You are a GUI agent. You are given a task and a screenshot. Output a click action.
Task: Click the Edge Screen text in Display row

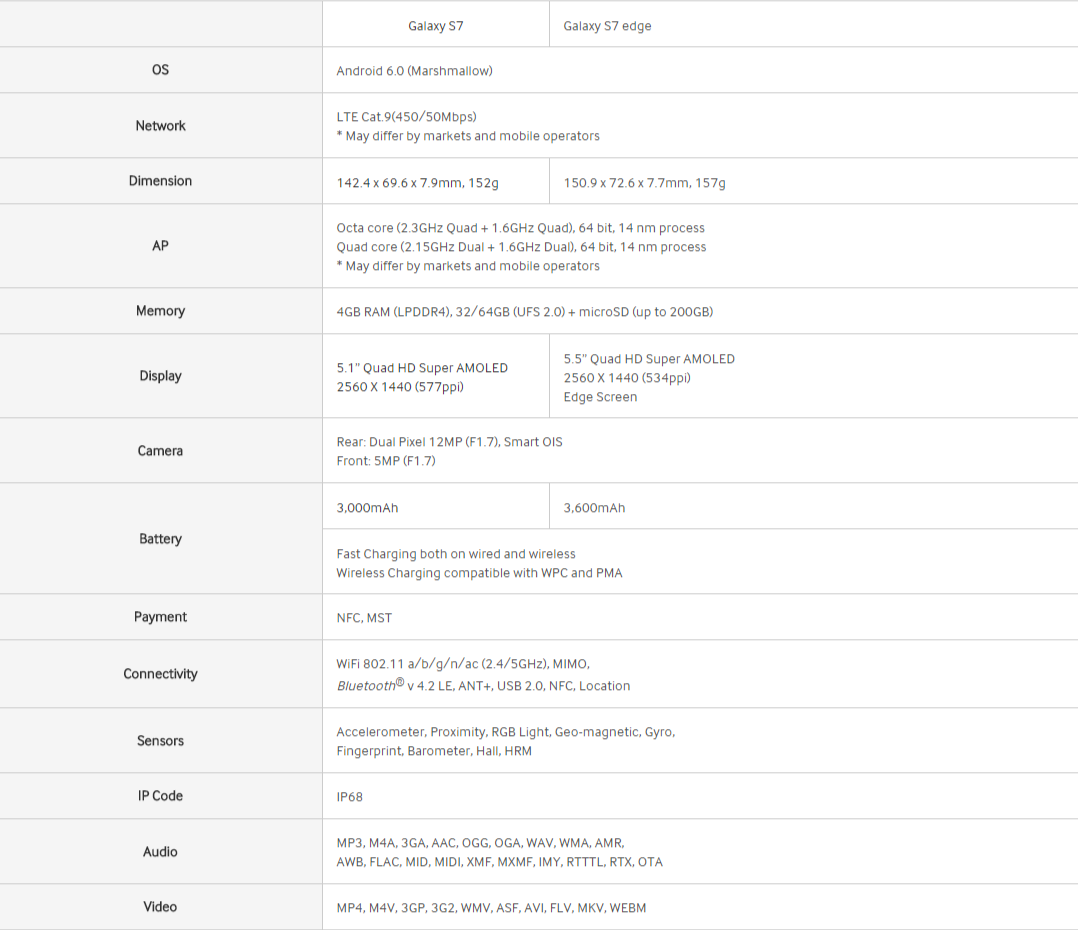[600, 397]
